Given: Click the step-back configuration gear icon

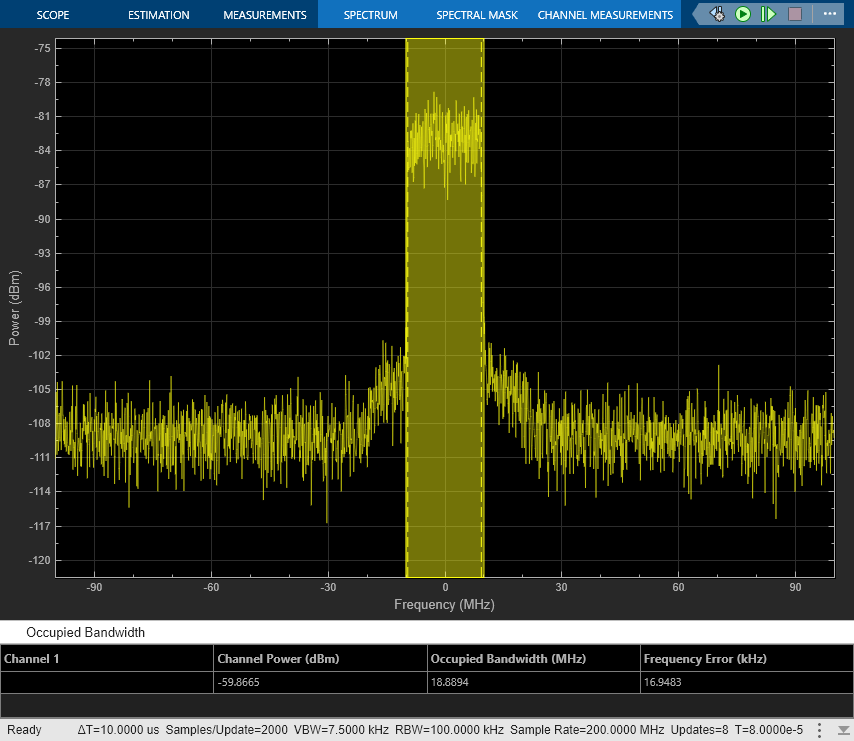Looking at the screenshot, I should click(x=717, y=14).
